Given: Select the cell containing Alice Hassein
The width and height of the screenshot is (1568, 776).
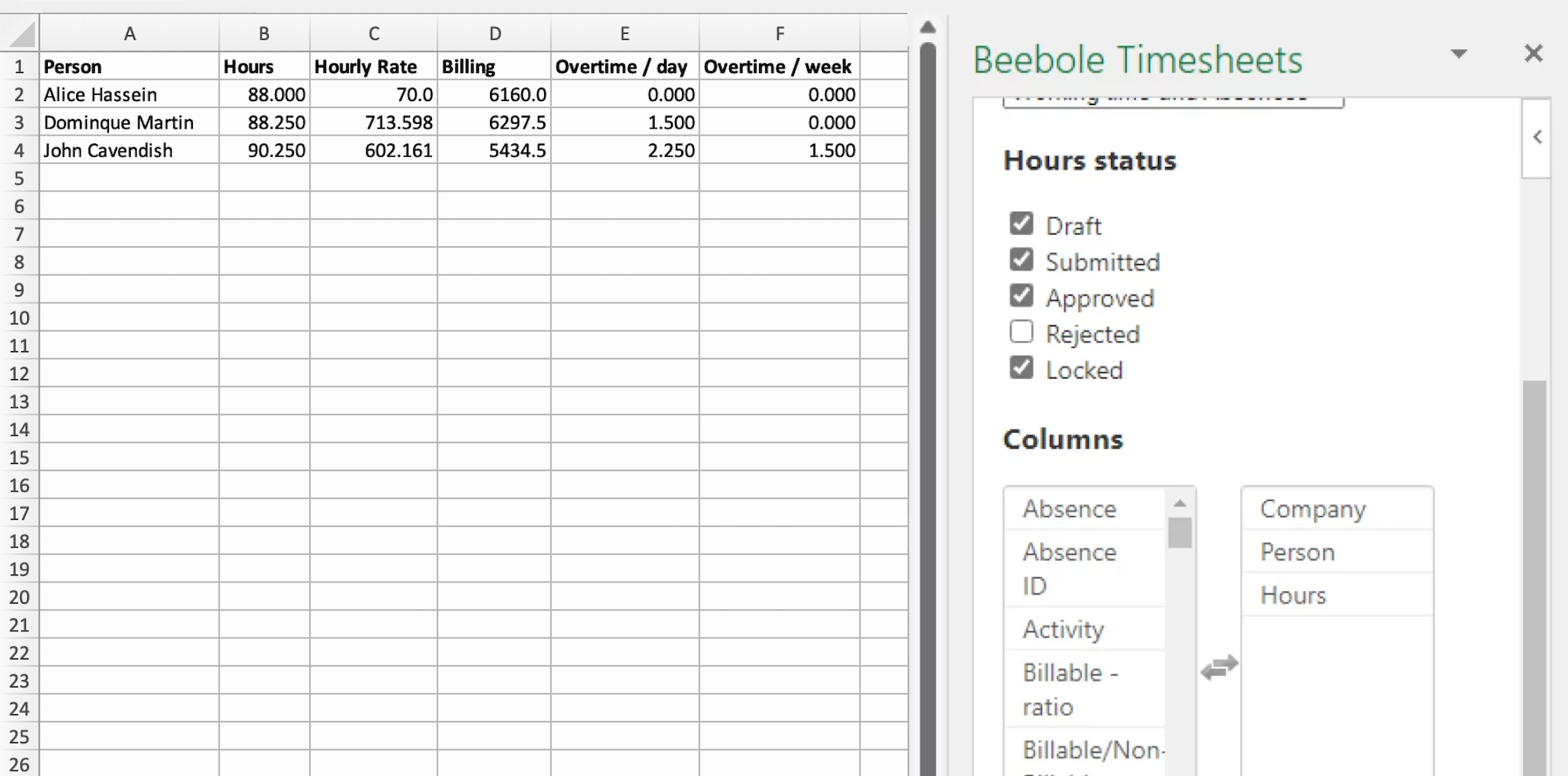Looking at the screenshot, I should point(101,94).
